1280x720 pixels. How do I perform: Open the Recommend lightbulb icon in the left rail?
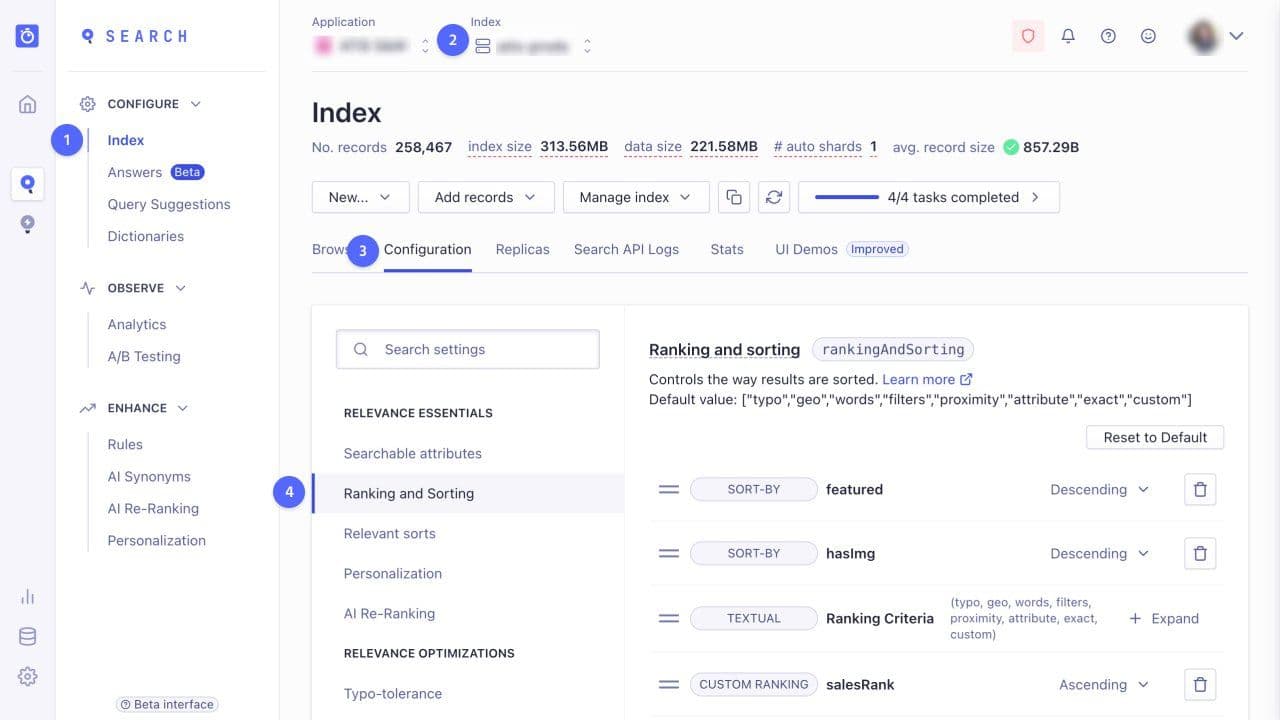pyautogui.click(x=28, y=224)
